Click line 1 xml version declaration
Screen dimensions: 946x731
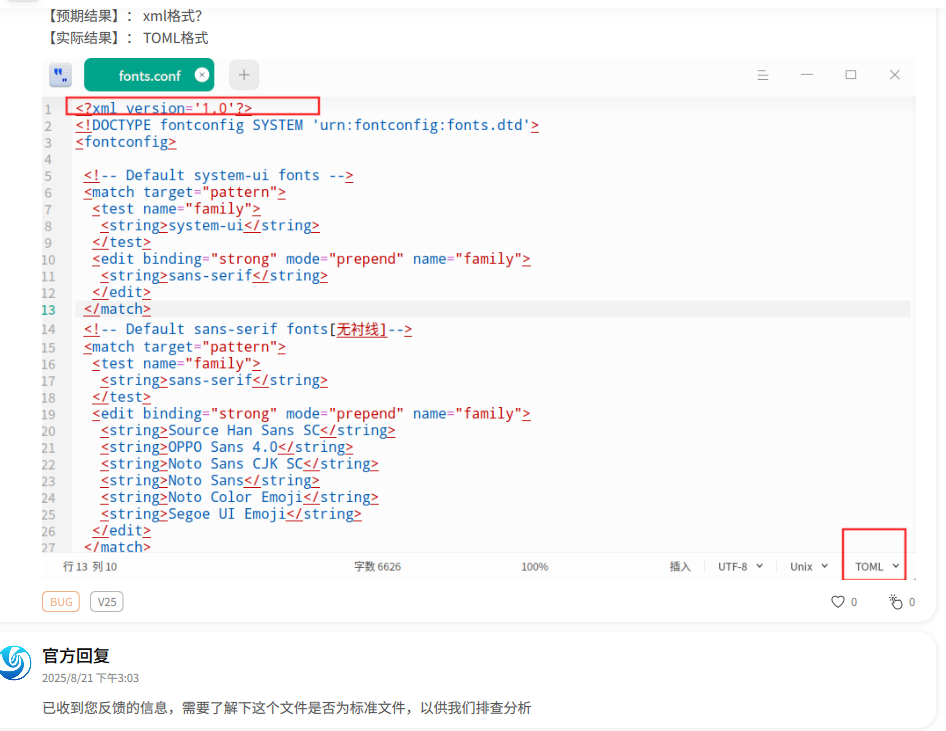click(163, 109)
